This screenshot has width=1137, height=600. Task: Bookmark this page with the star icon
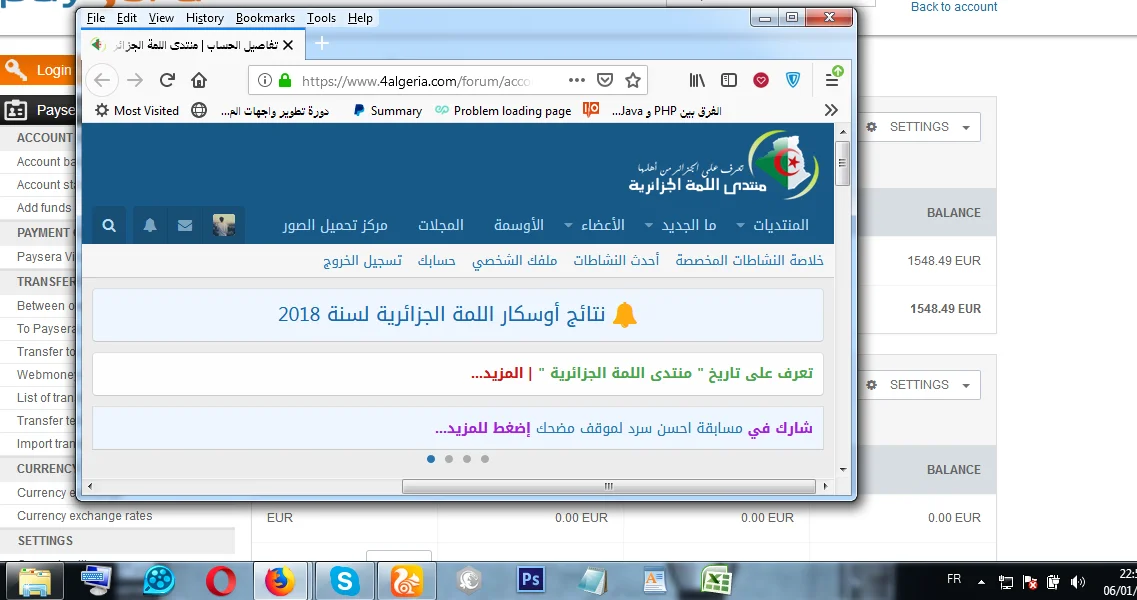pos(632,80)
